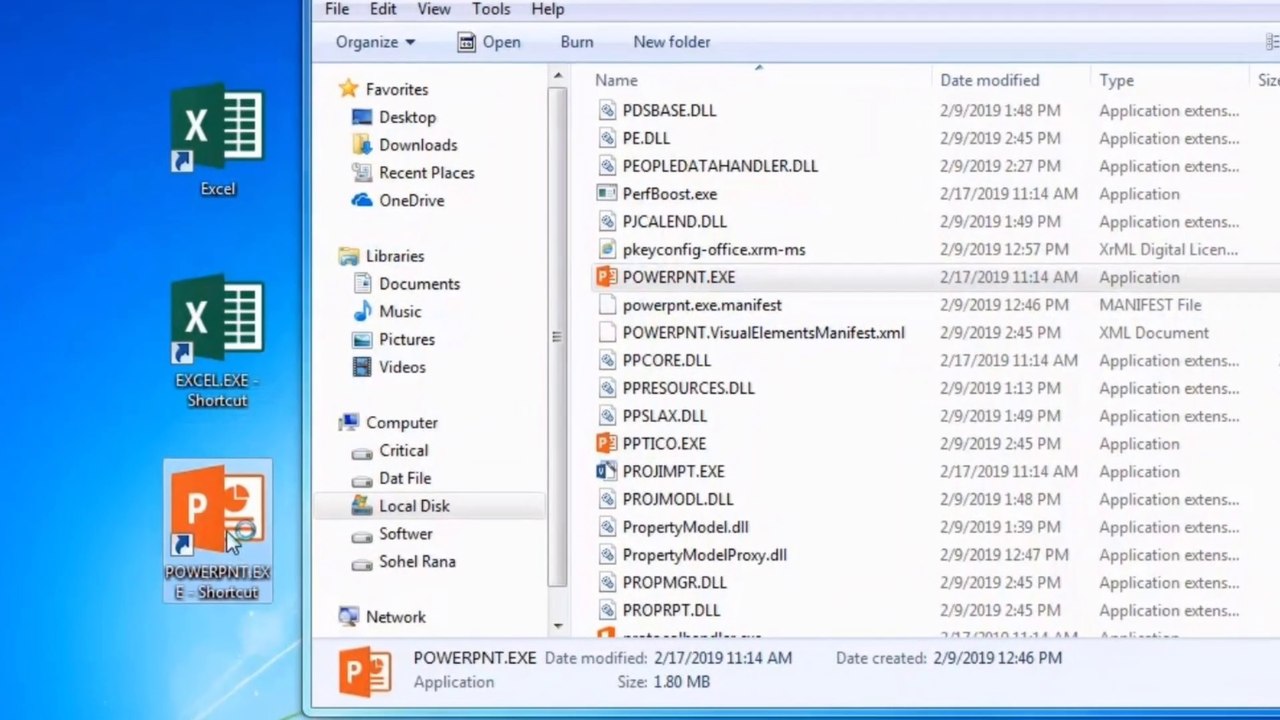Click the Open toolbar button
The height and width of the screenshot is (720, 1280).
tap(489, 42)
